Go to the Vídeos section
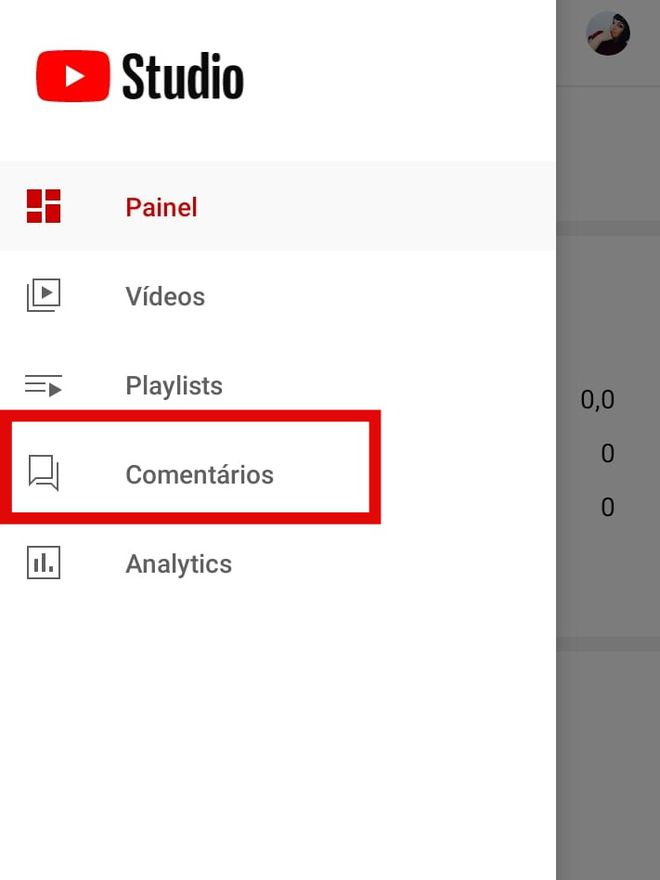The width and height of the screenshot is (660, 880). (x=166, y=296)
